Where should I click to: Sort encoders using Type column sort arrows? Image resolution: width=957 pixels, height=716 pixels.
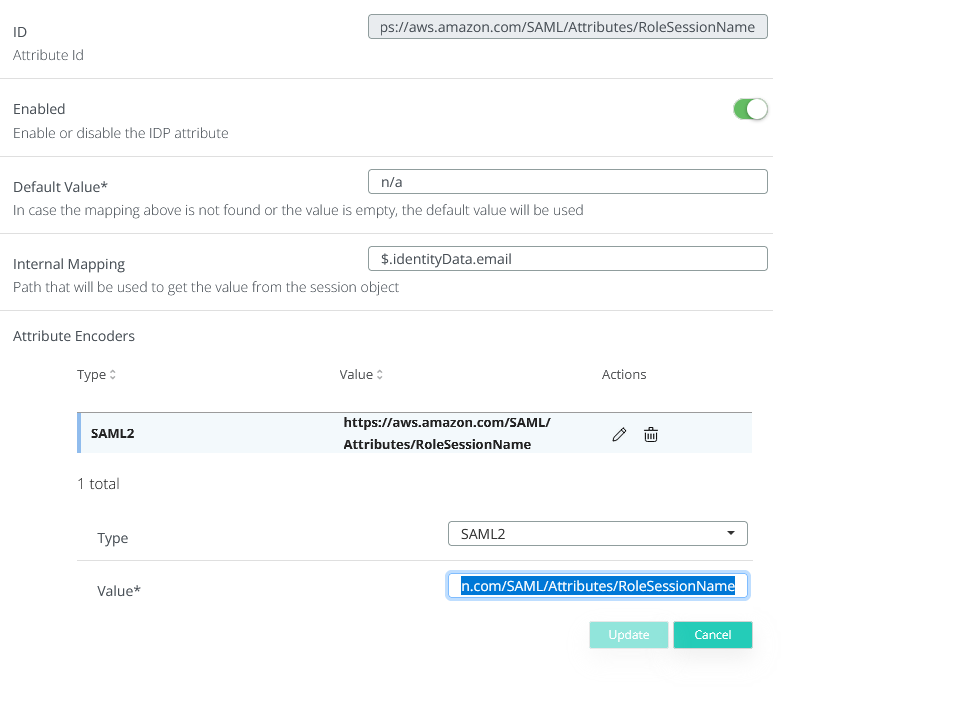(x=113, y=375)
